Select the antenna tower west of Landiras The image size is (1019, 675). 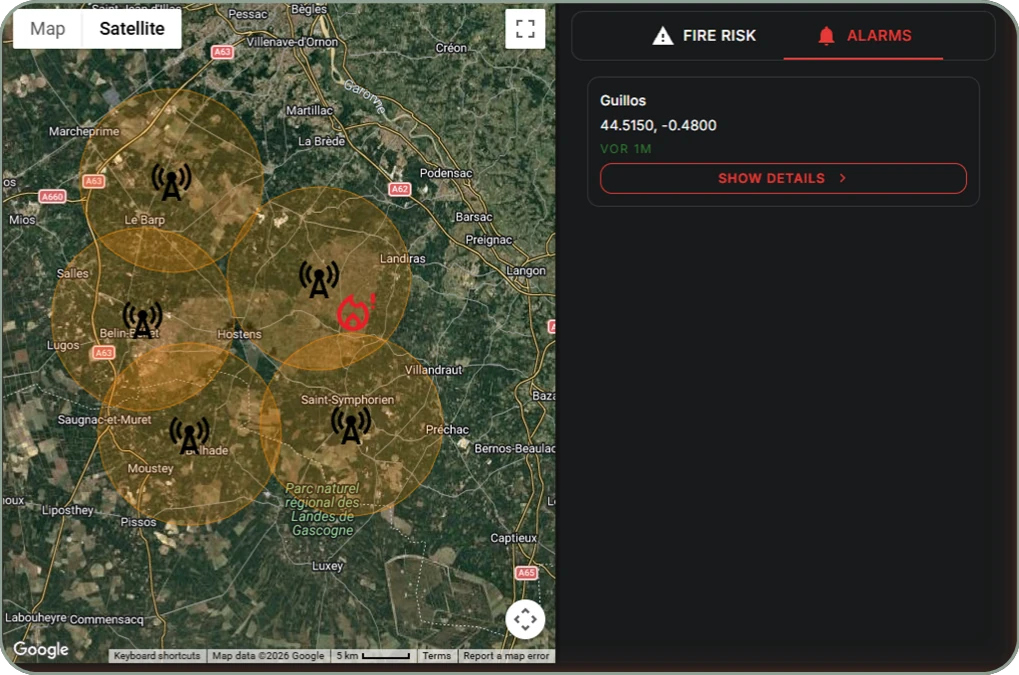click(319, 279)
